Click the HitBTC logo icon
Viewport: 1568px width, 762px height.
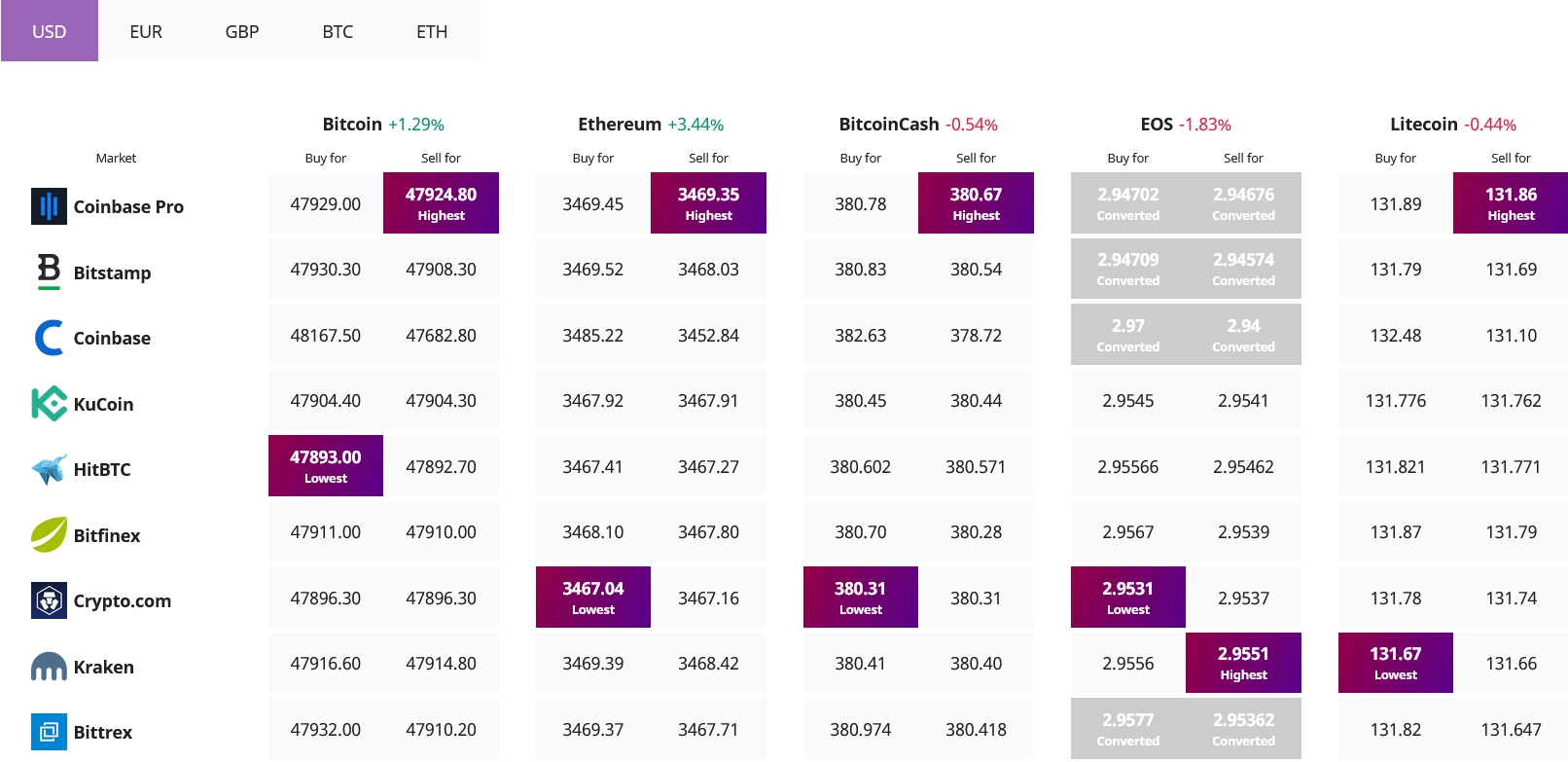click(x=49, y=469)
